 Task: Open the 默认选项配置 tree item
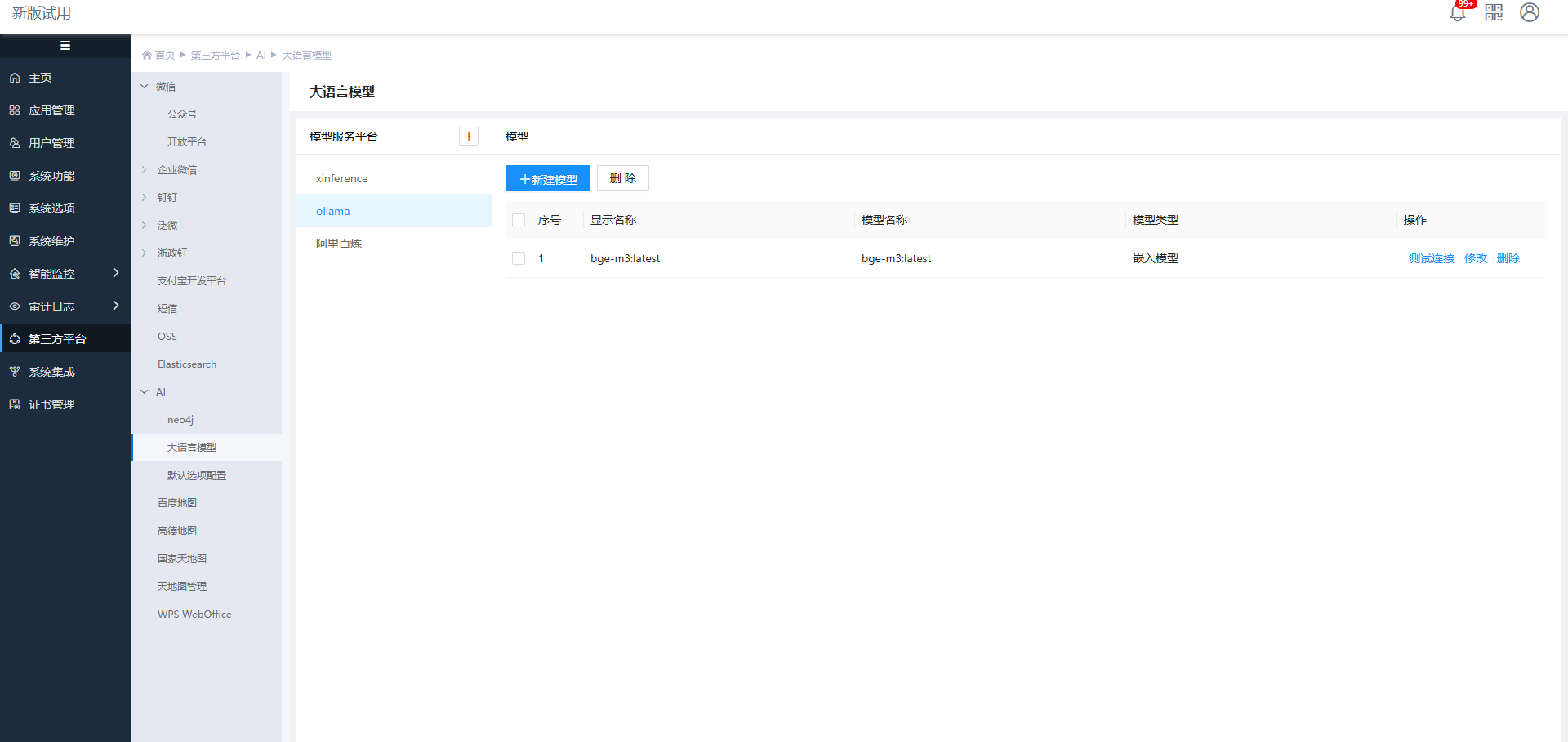[197, 476]
